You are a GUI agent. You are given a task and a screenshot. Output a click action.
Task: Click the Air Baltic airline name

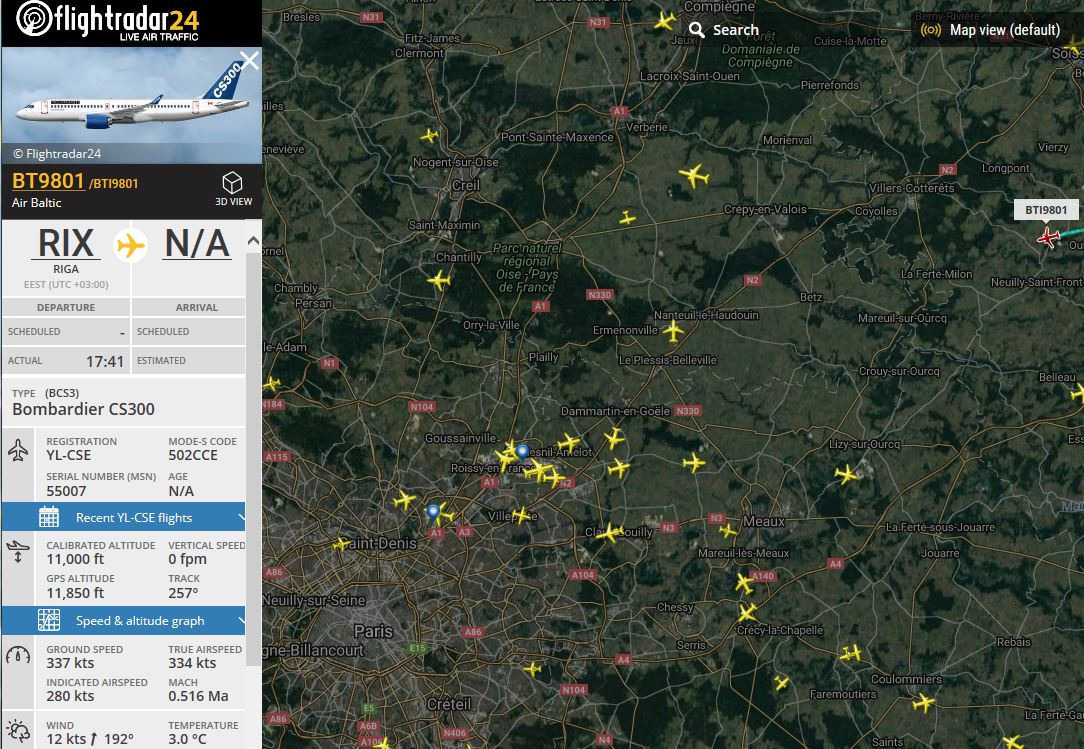click(x=37, y=203)
